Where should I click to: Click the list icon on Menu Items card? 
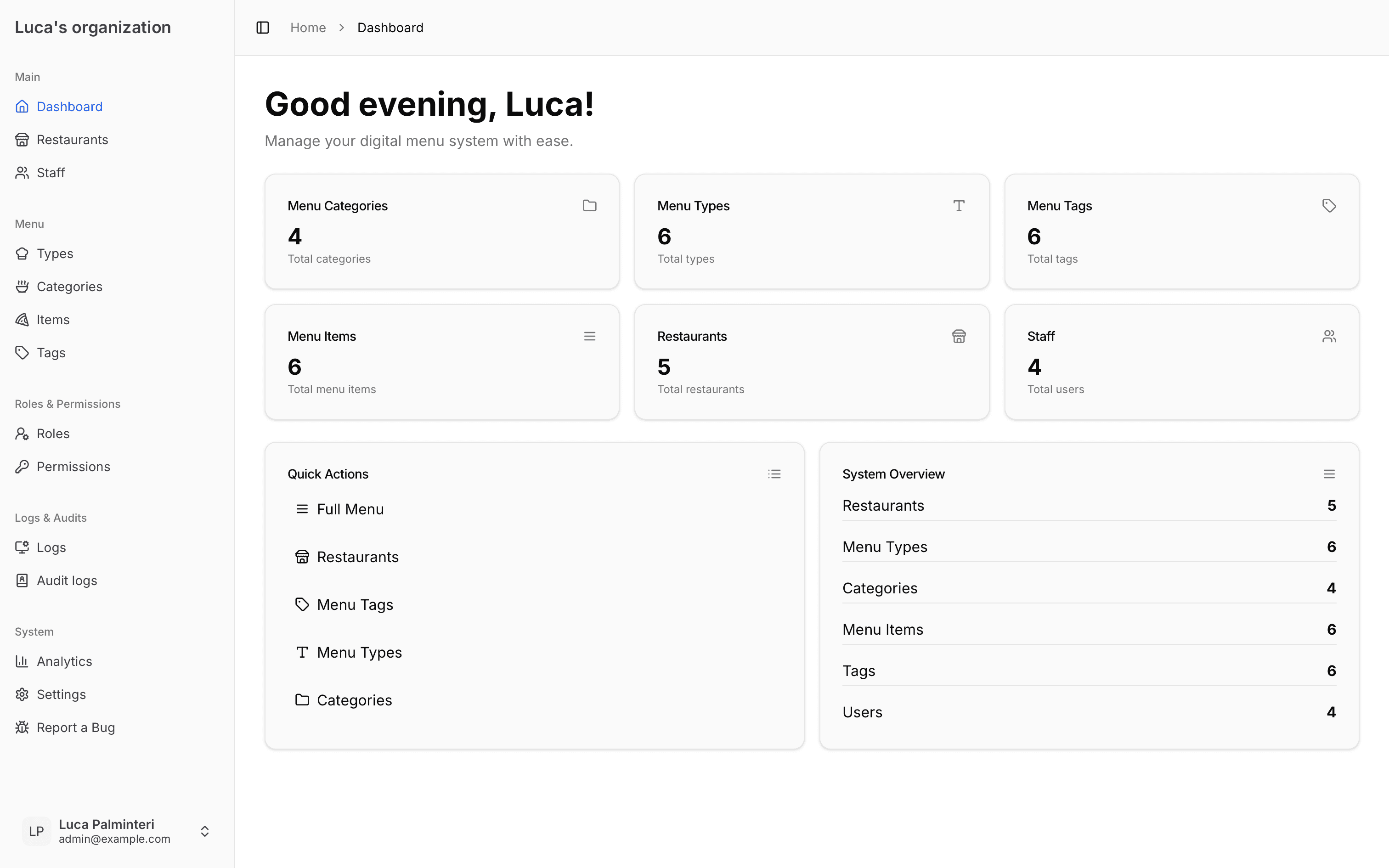tap(589, 336)
